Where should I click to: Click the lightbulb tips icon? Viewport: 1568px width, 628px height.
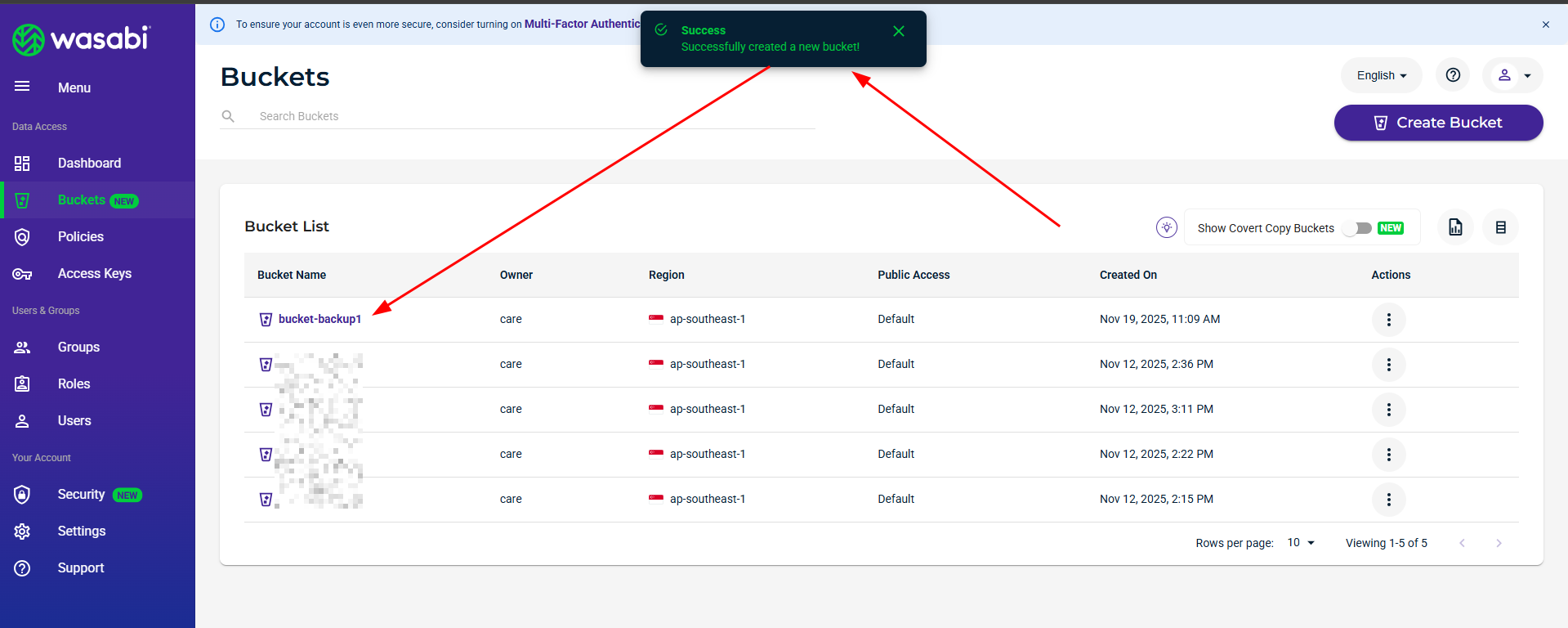coord(1166,227)
